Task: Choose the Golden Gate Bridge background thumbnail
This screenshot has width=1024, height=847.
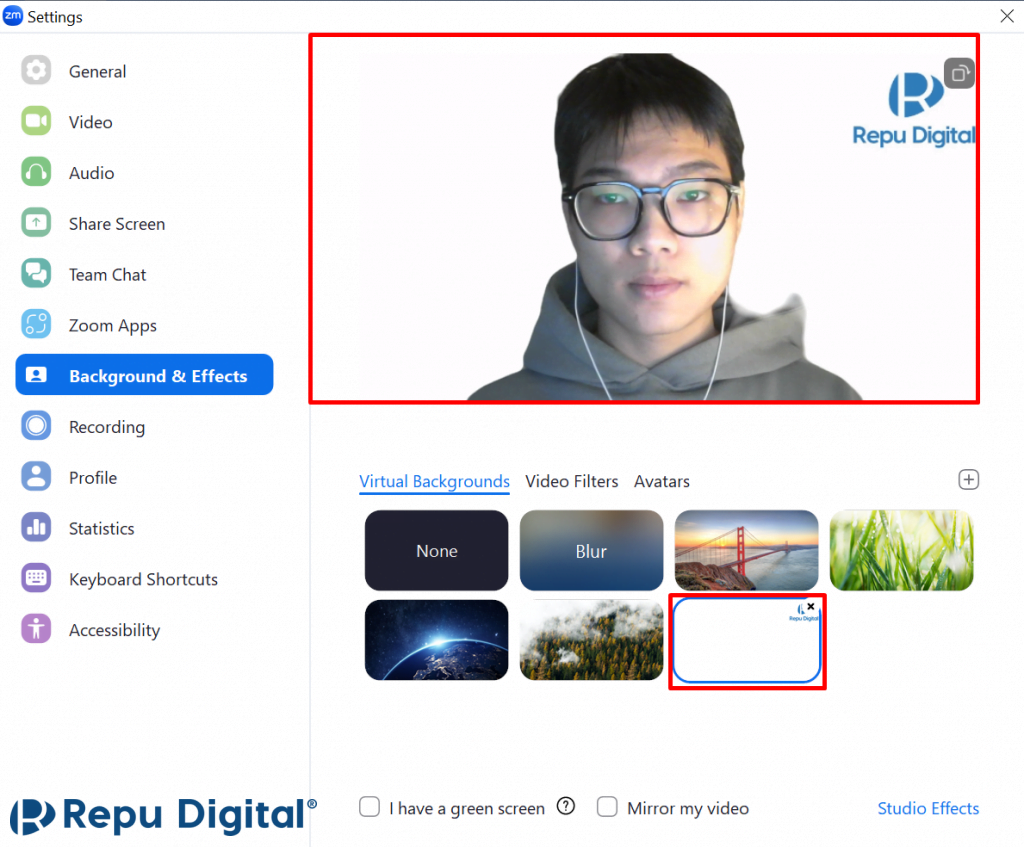Action: click(x=746, y=550)
